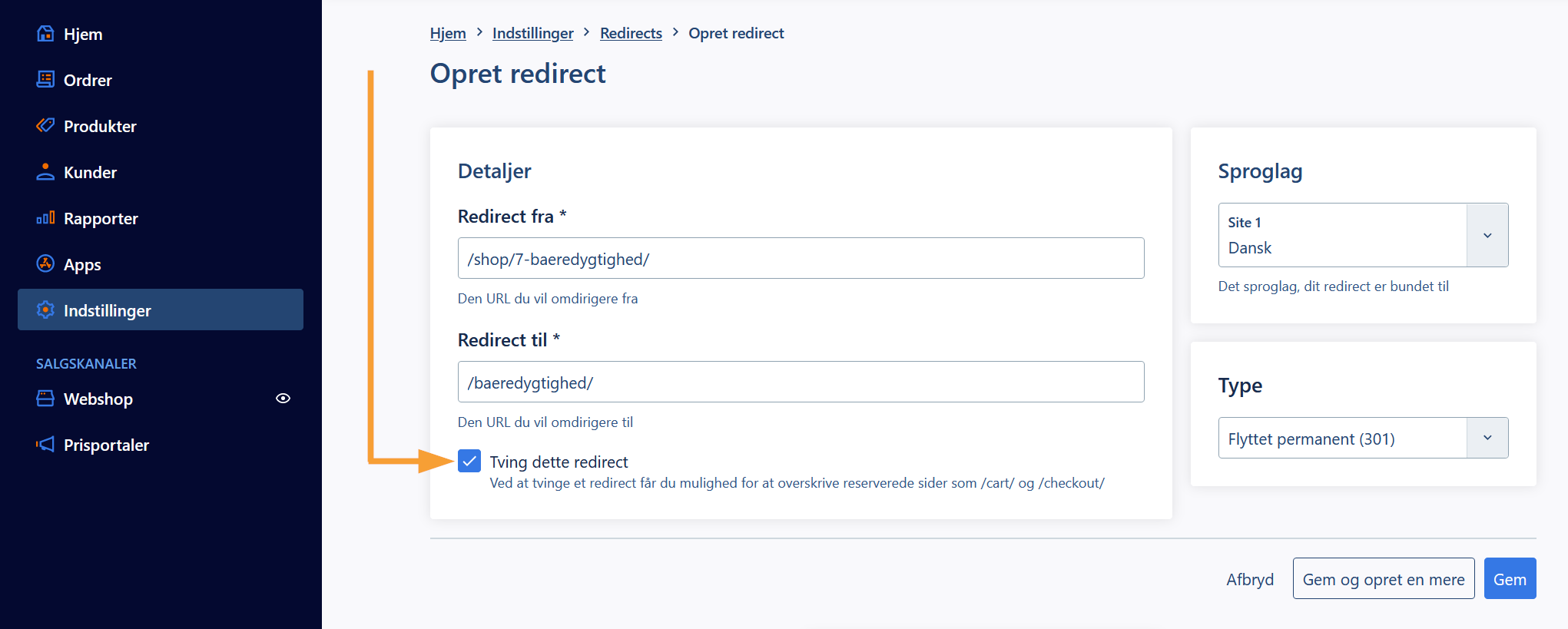Uncheck the Tving dette redirect checkbox
This screenshot has width=1568, height=629.
tap(469, 462)
